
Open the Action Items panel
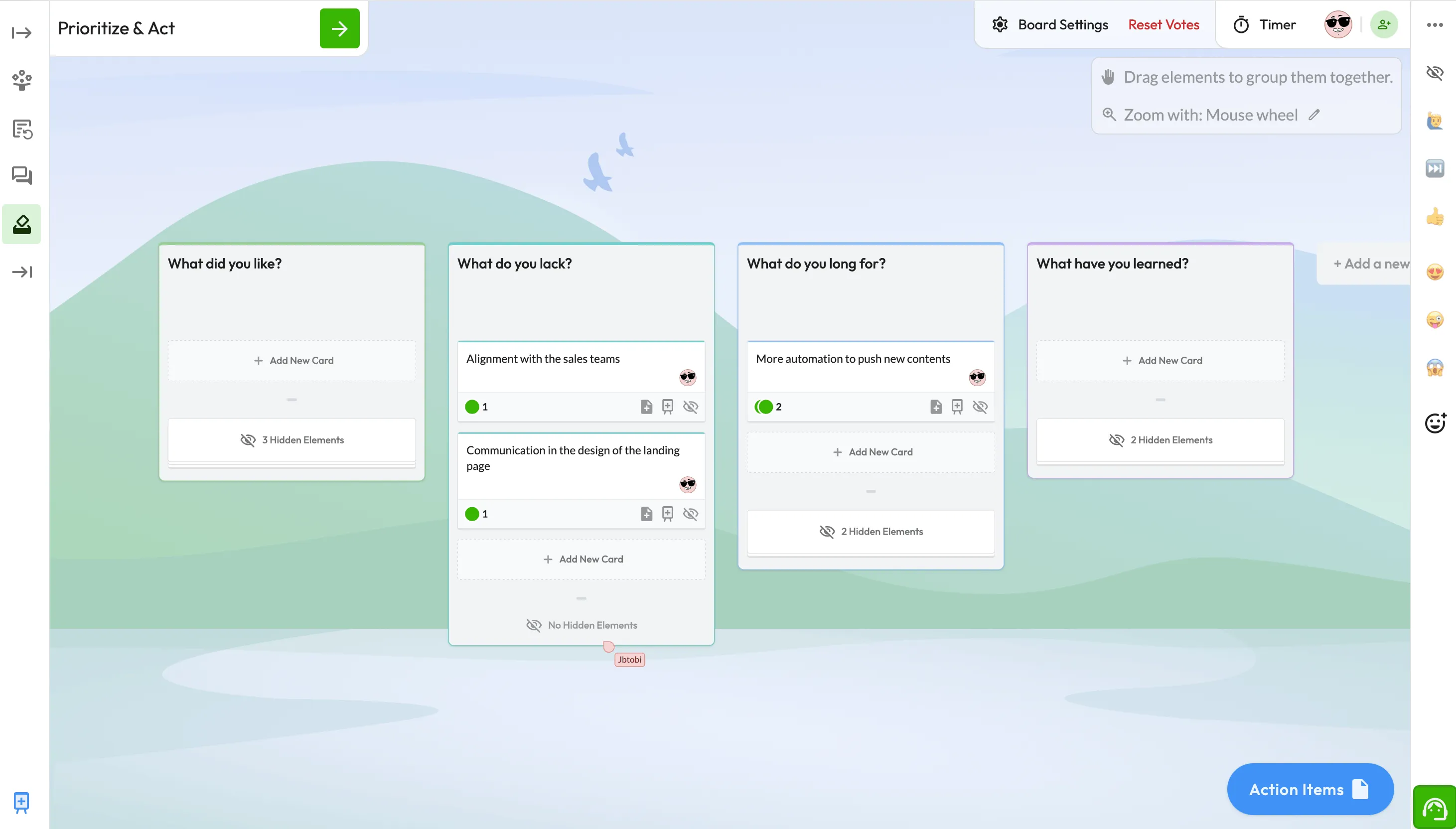point(1309,789)
